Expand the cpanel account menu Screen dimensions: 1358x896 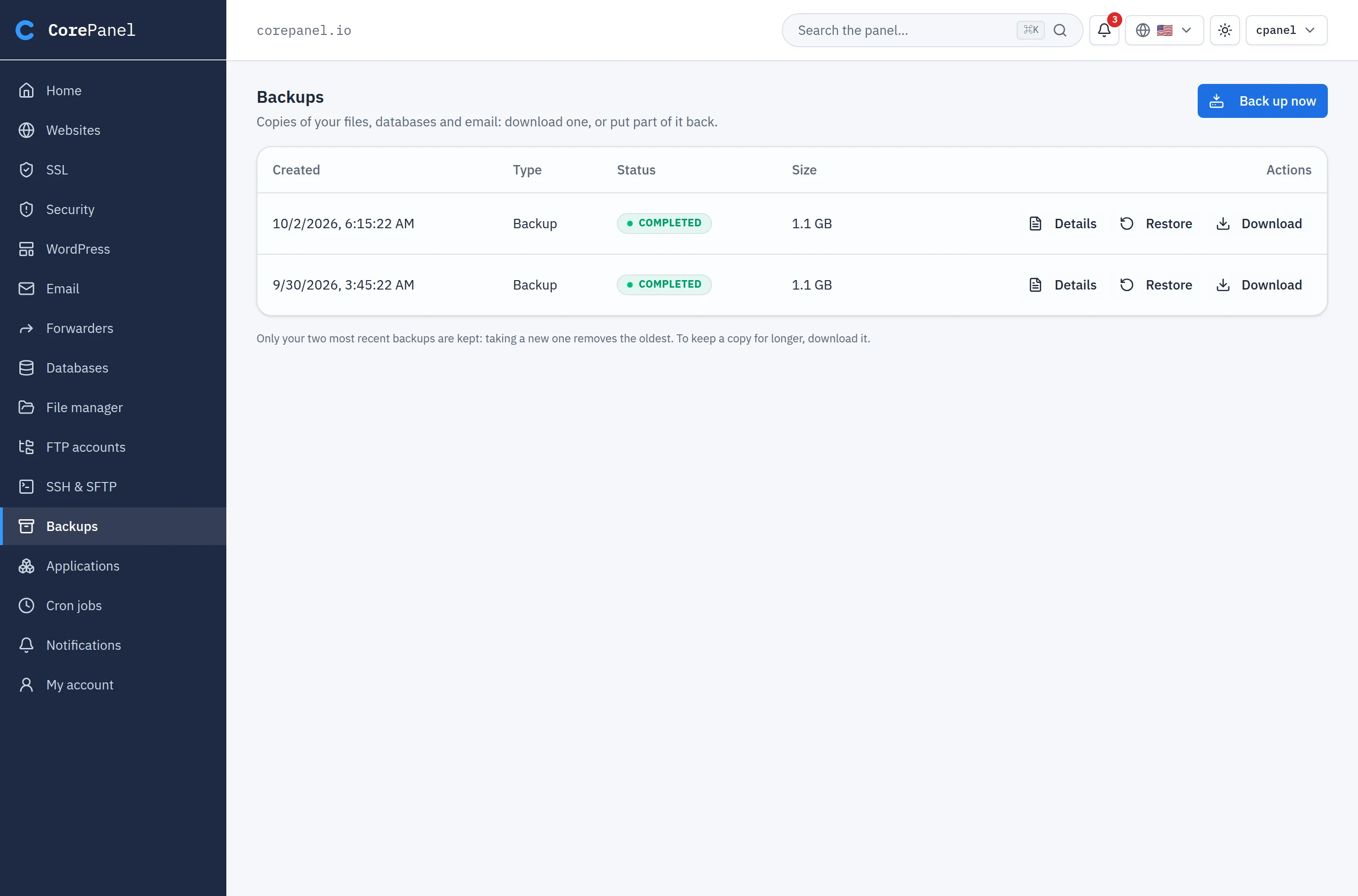point(1286,30)
